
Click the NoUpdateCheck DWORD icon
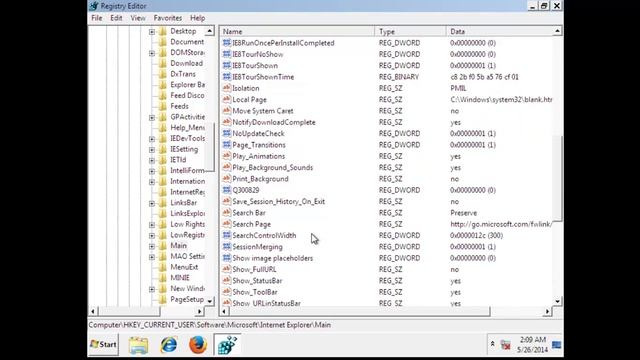tap(227, 133)
